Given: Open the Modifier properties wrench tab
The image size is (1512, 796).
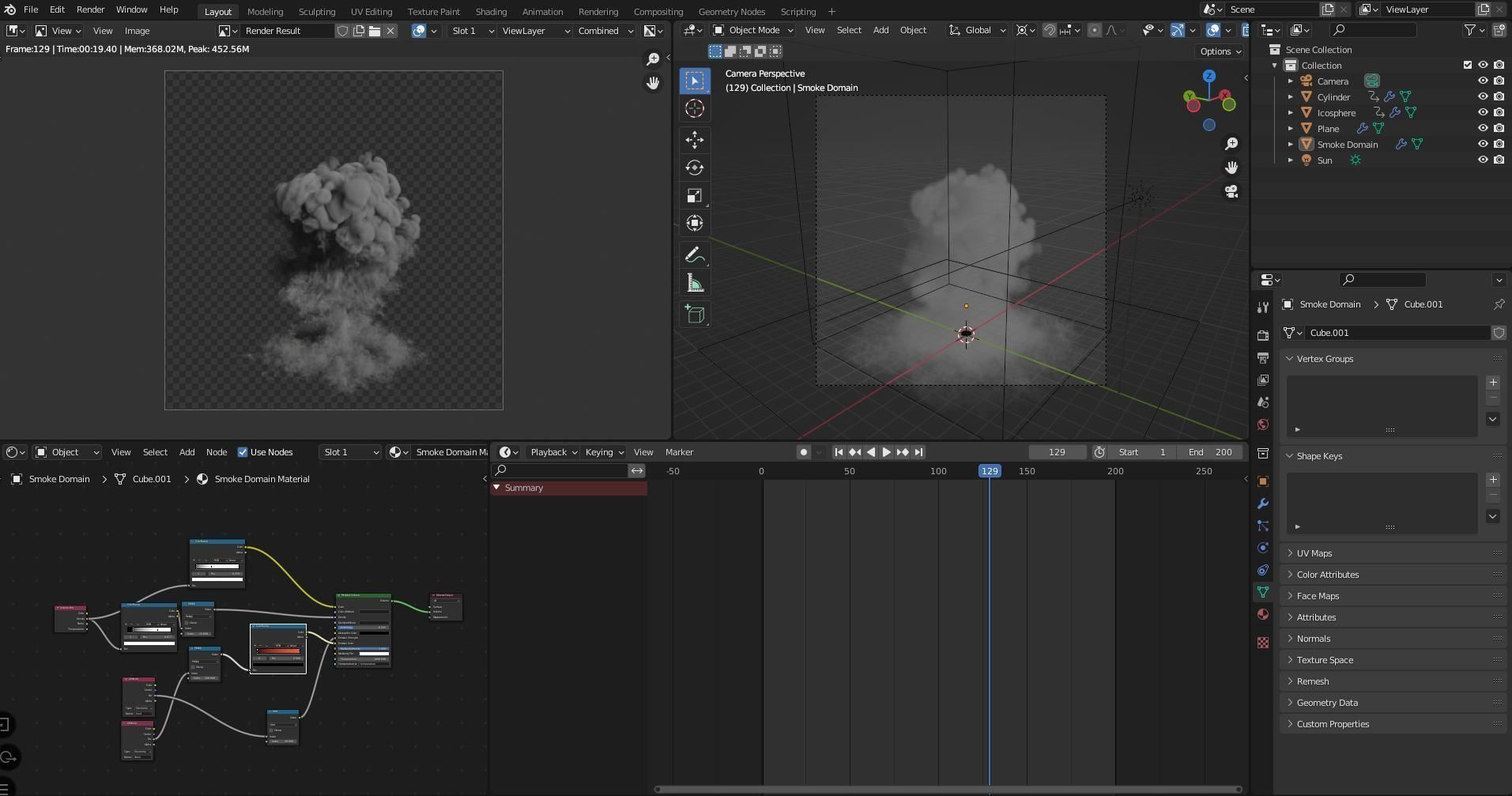Looking at the screenshot, I should 1263,504.
